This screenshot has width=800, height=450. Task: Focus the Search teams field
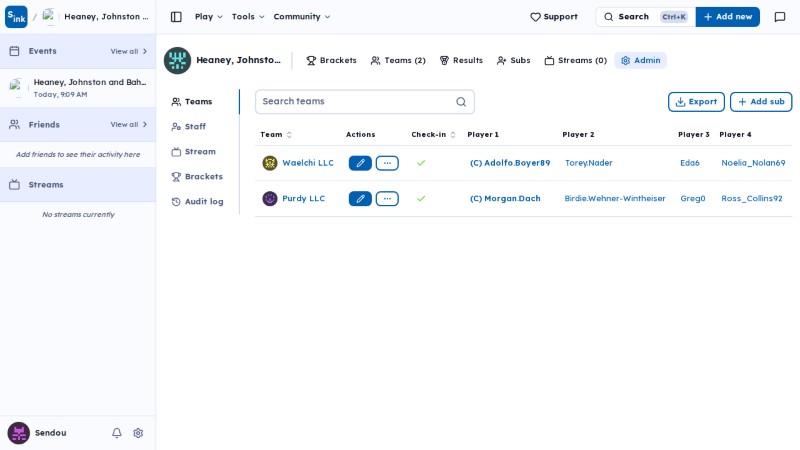click(364, 102)
